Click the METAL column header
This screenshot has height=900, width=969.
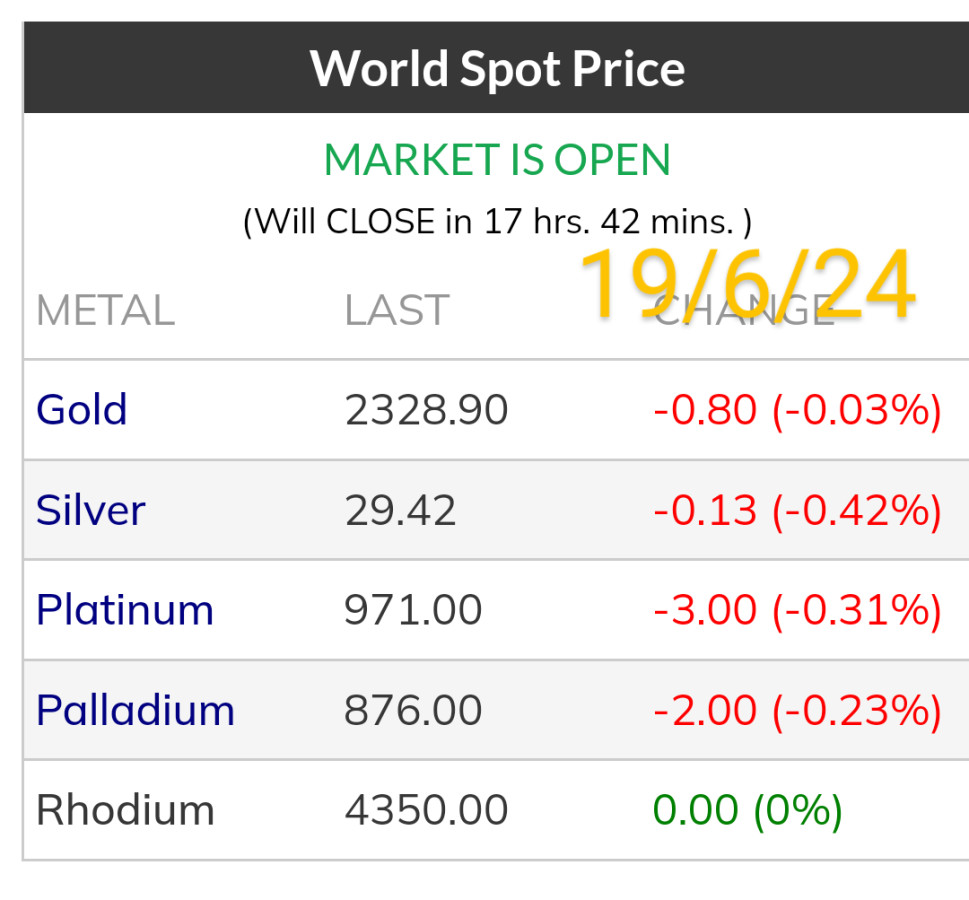coord(105,311)
